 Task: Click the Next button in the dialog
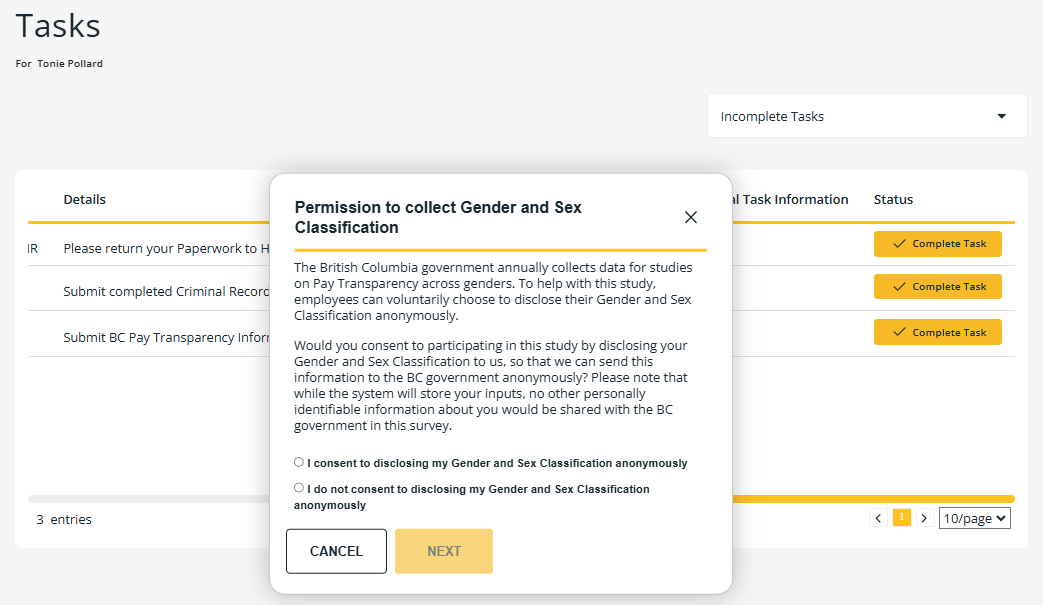click(x=444, y=551)
